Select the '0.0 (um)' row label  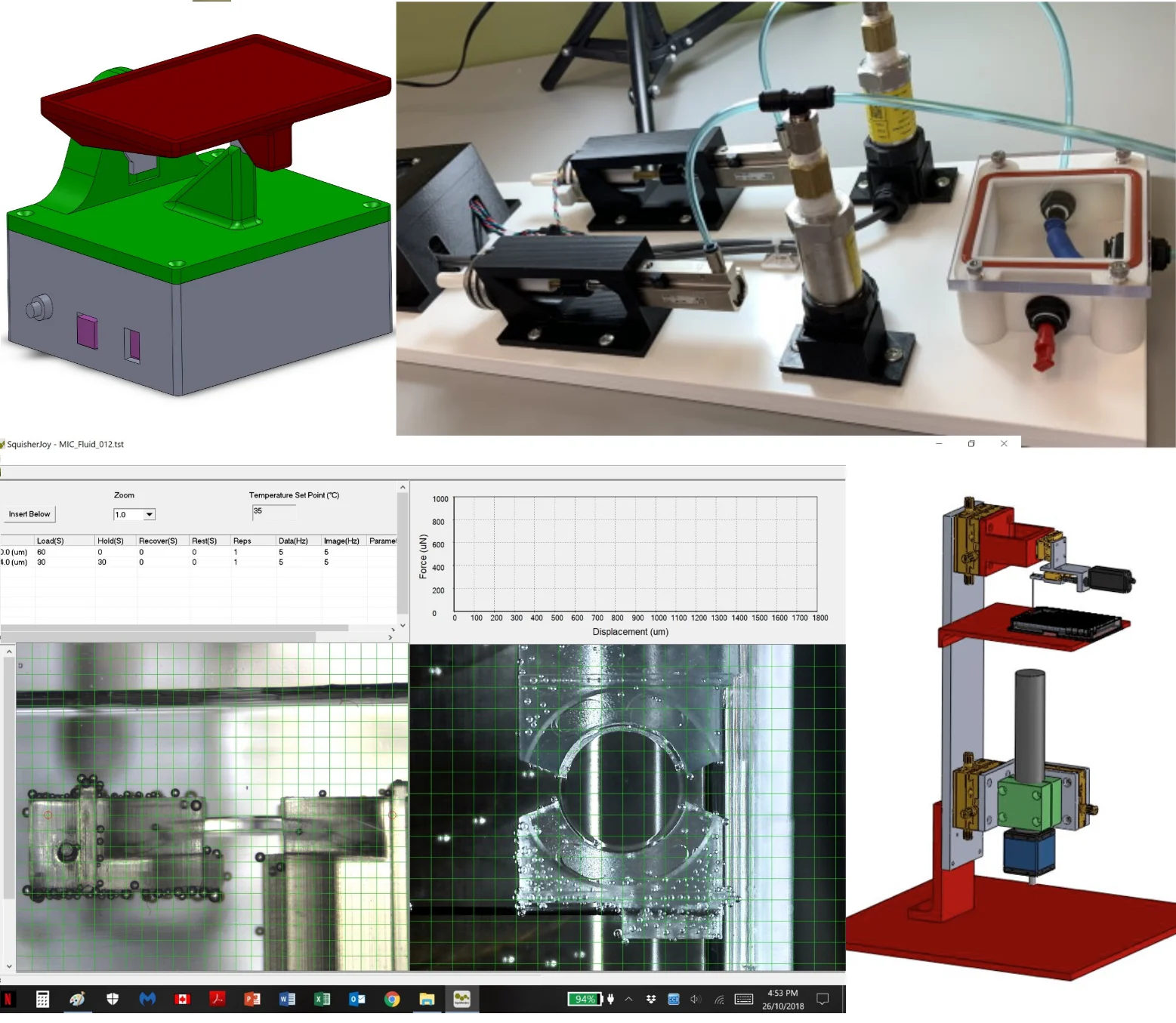pyautogui.click(x=14, y=553)
